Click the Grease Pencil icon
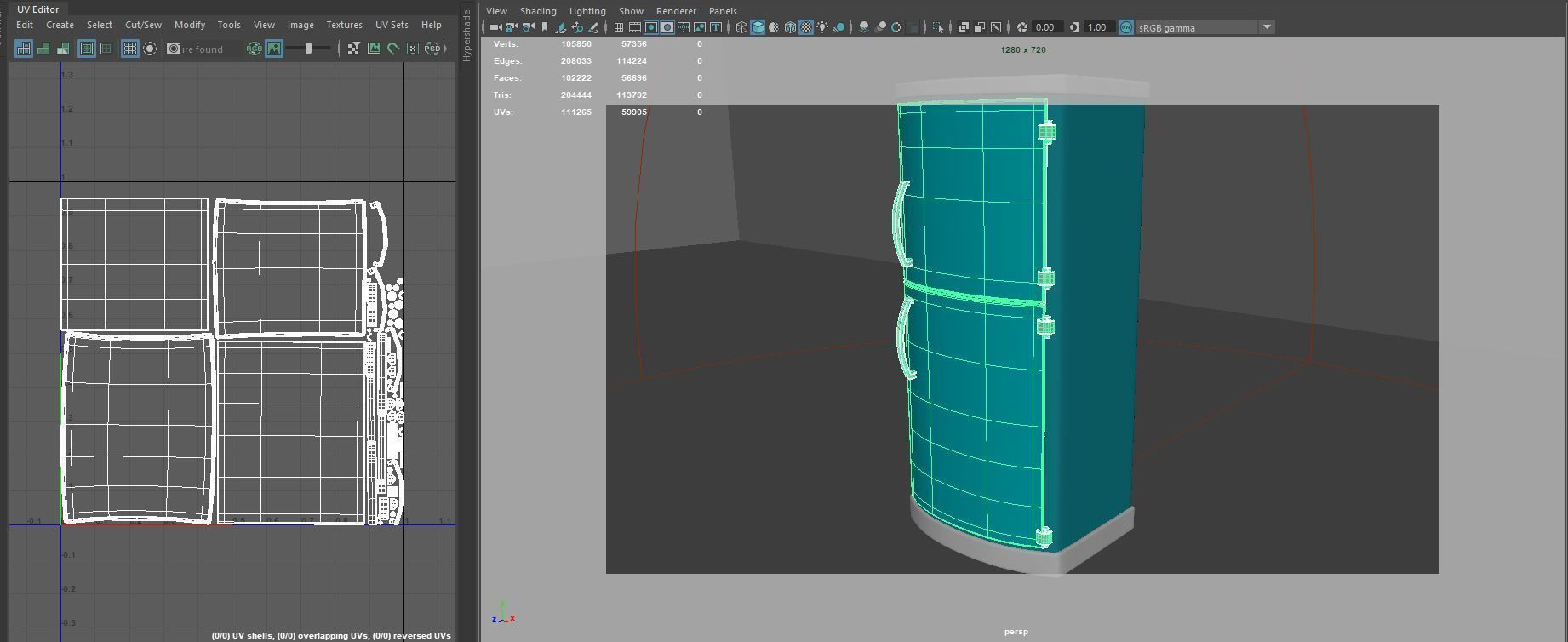The height and width of the screenshot is (642, 1568). (593, 27)
